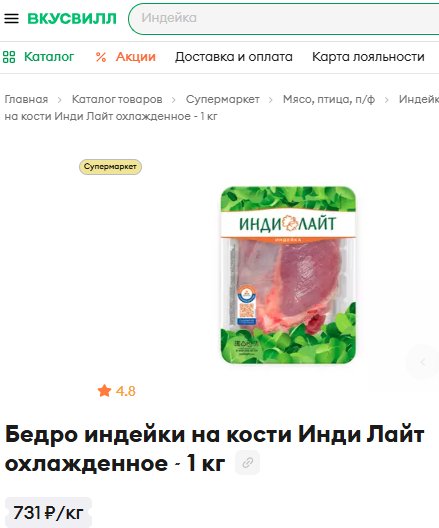The width and height of the screenshot is (439, 528).
Task: Open Супермаркет breadcrumb link
Action: pos(223,99)
